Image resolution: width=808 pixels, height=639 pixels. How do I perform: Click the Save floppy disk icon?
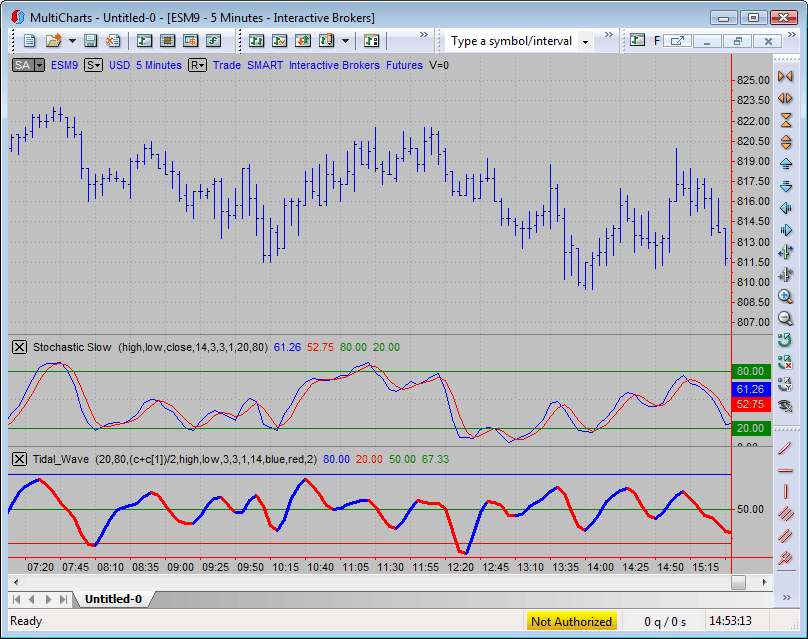(x=91, y=41)
